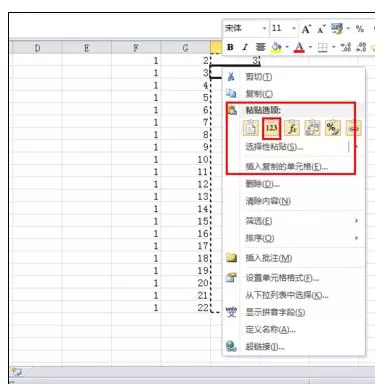Apply percent style from mini toolbar
This screenshot has height=384, width=375.
(360, 29)
